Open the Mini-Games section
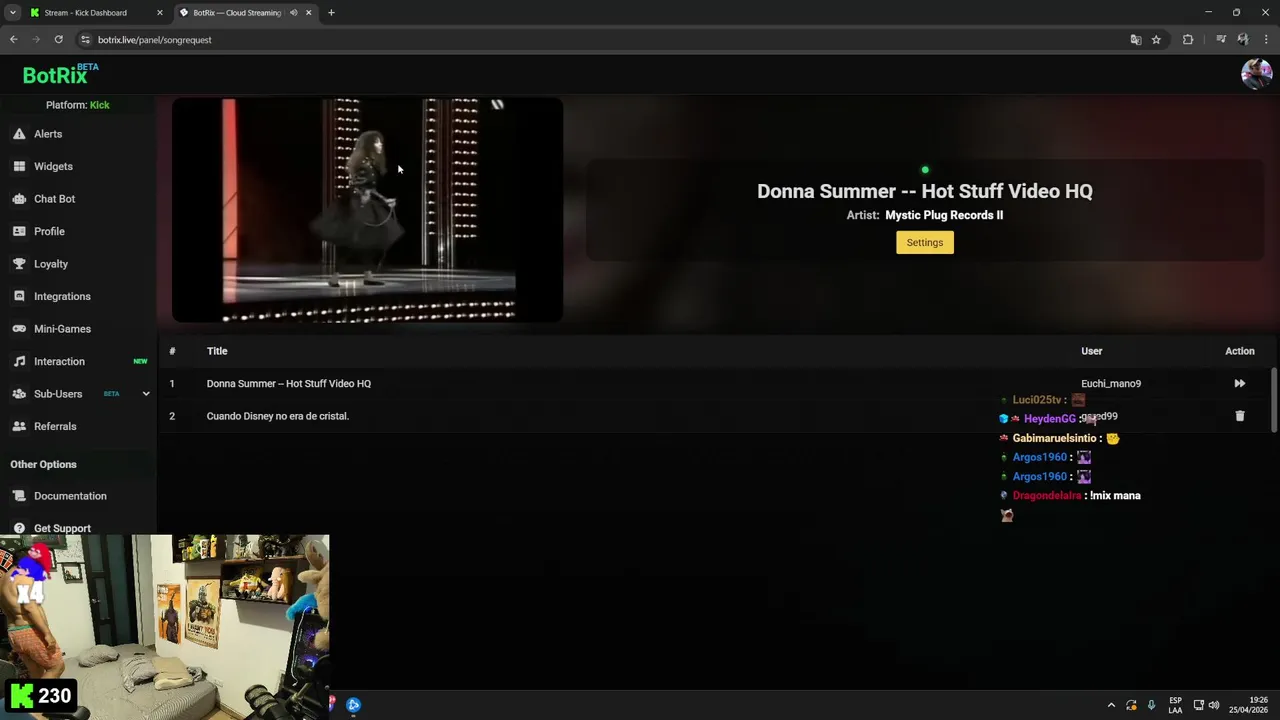Image resolution: width=1280 pixels, height=720 pixels. [x=62, y=329]
